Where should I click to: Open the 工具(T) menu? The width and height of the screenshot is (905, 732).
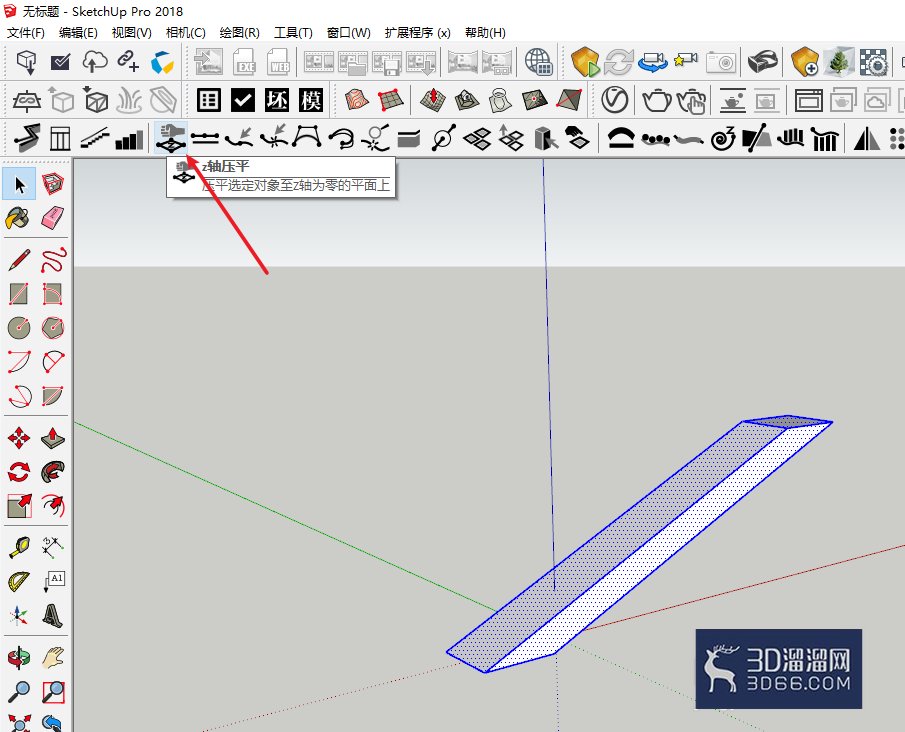[x=293, y=33]
